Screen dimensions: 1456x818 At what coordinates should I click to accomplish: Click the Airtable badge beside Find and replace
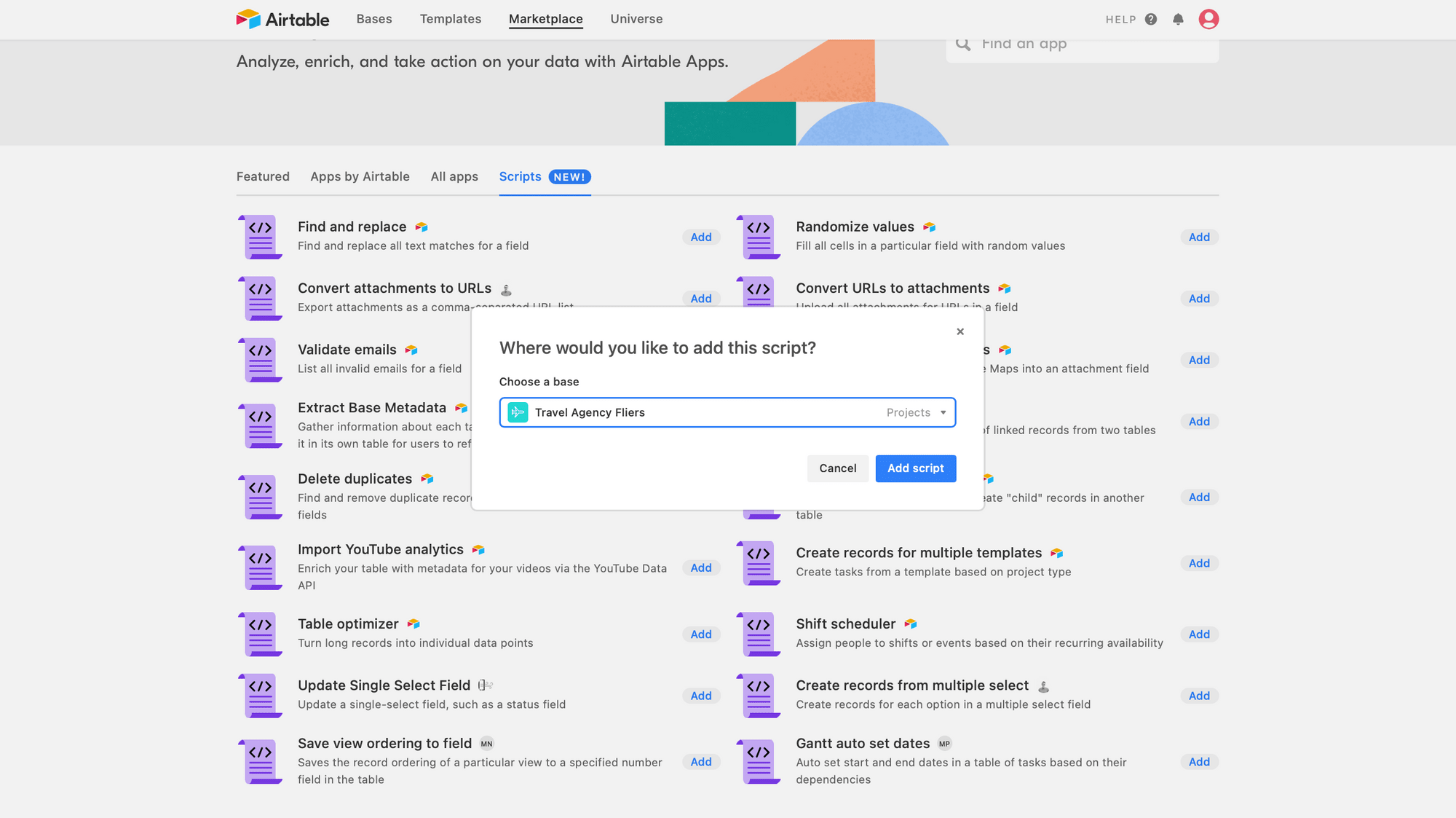(422, 227)
